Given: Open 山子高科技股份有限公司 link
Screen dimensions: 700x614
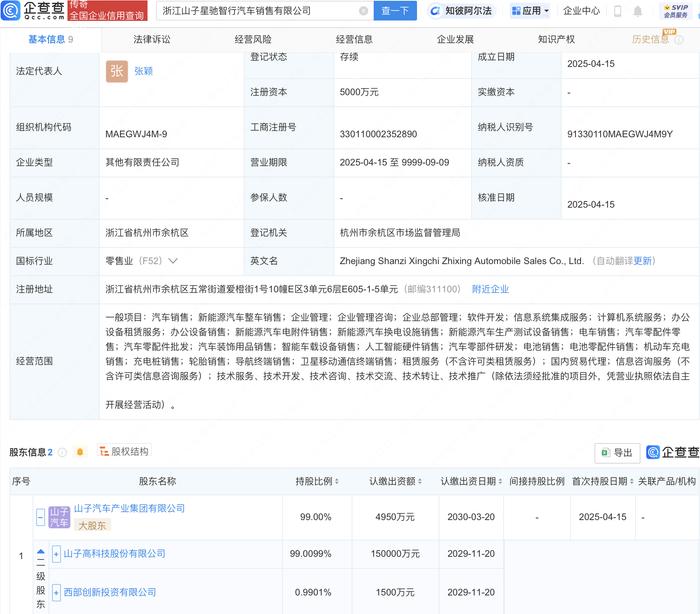Looking at the screenshot, I should [114, 554].
